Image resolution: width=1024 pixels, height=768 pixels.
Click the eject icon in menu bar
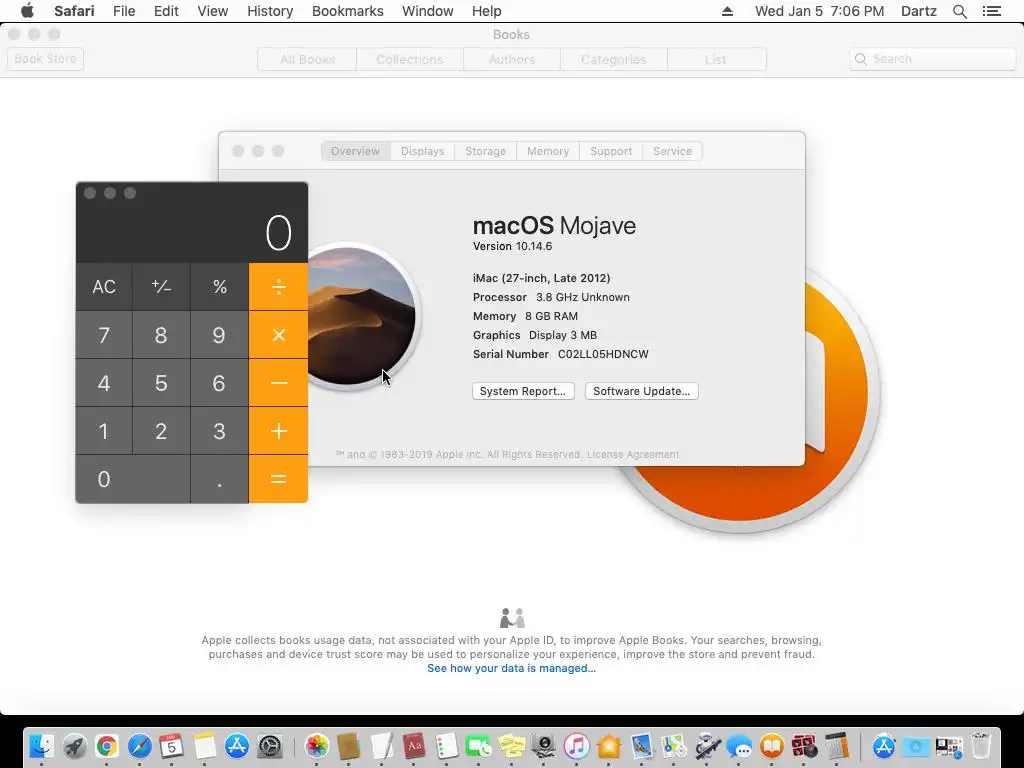(x=727, y=11)
